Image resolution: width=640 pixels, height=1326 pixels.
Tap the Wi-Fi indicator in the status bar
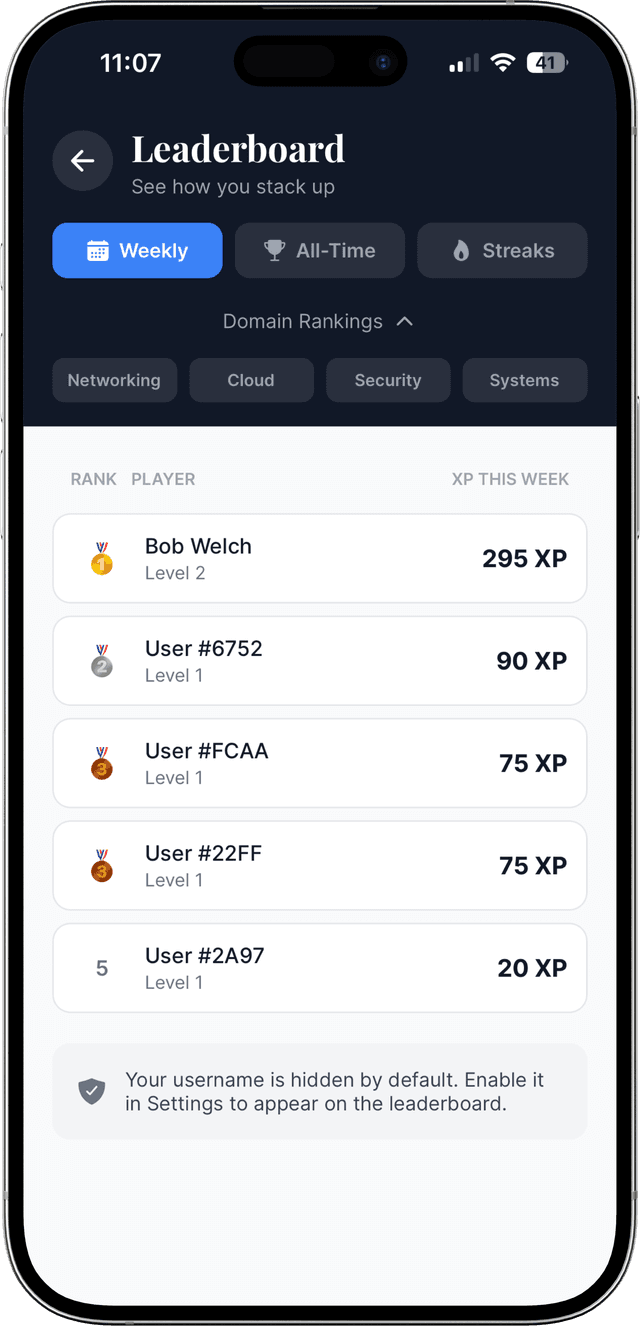tap(503, 62)
